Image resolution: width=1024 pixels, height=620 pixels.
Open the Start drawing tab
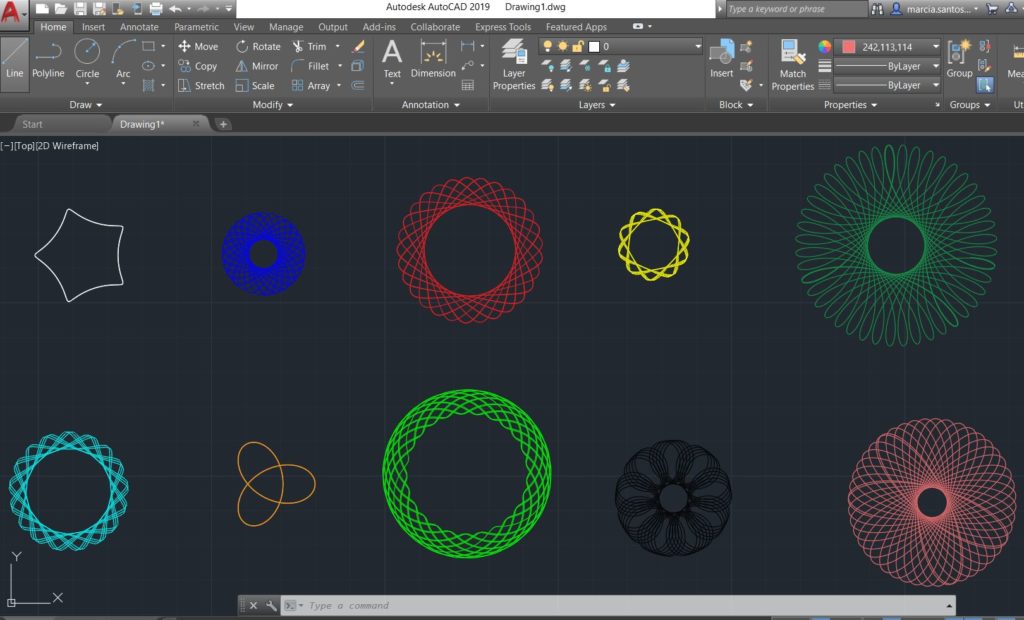tap(33, 124)
